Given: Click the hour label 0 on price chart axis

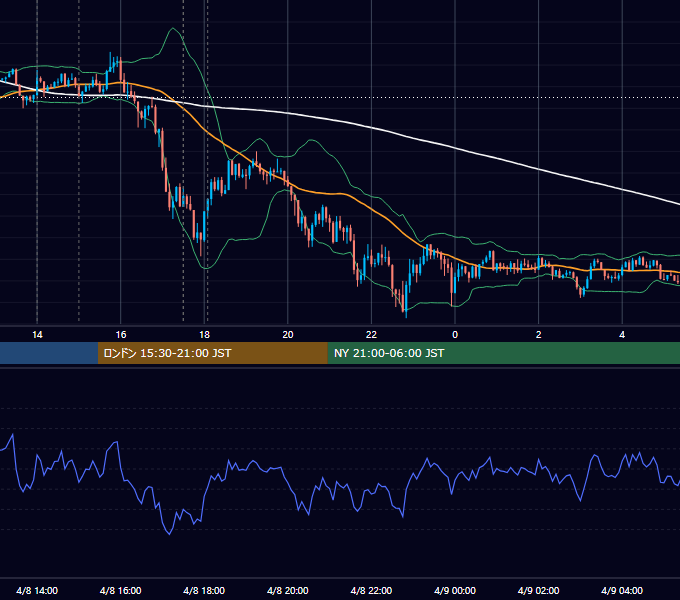Looking at the screenshot, I should click(x=455, y=335).
